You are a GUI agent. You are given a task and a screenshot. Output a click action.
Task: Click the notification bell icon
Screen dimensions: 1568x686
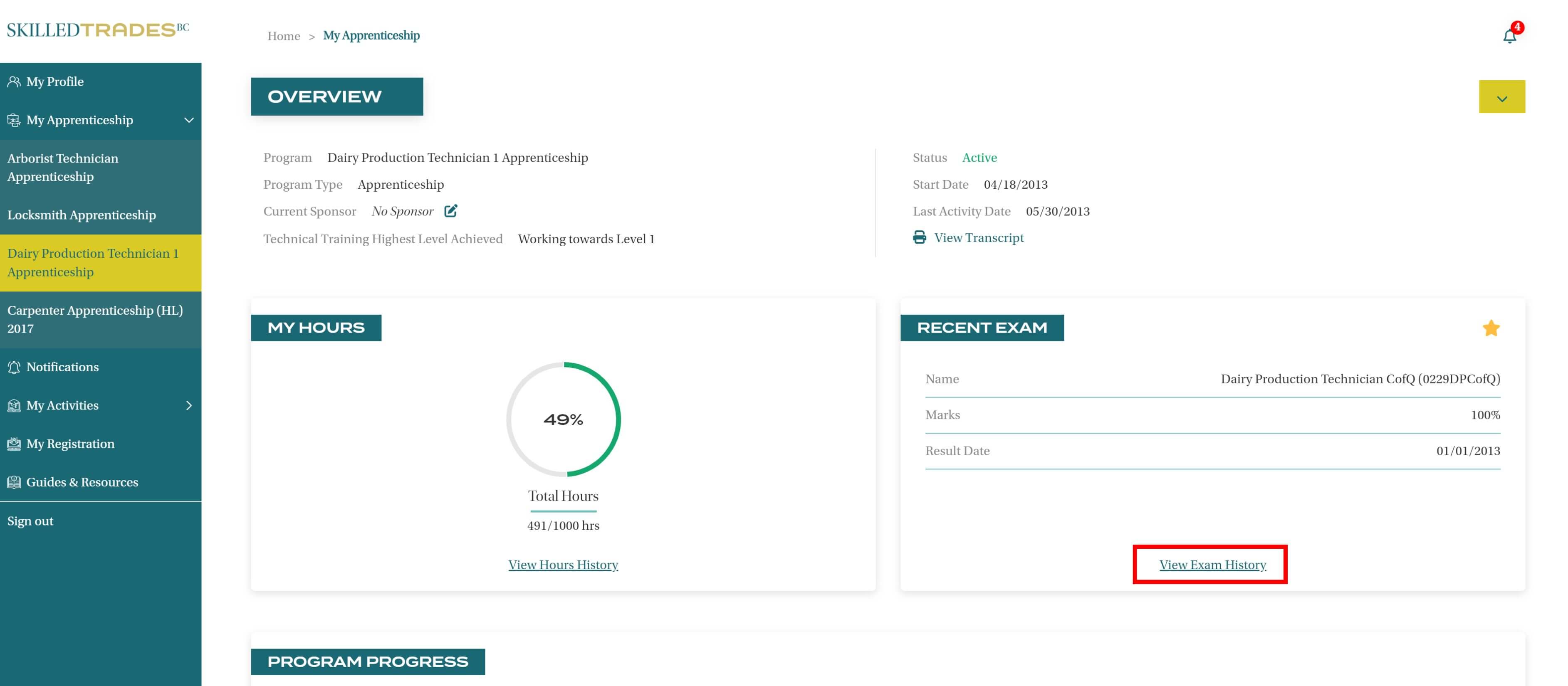point(1509,37)
